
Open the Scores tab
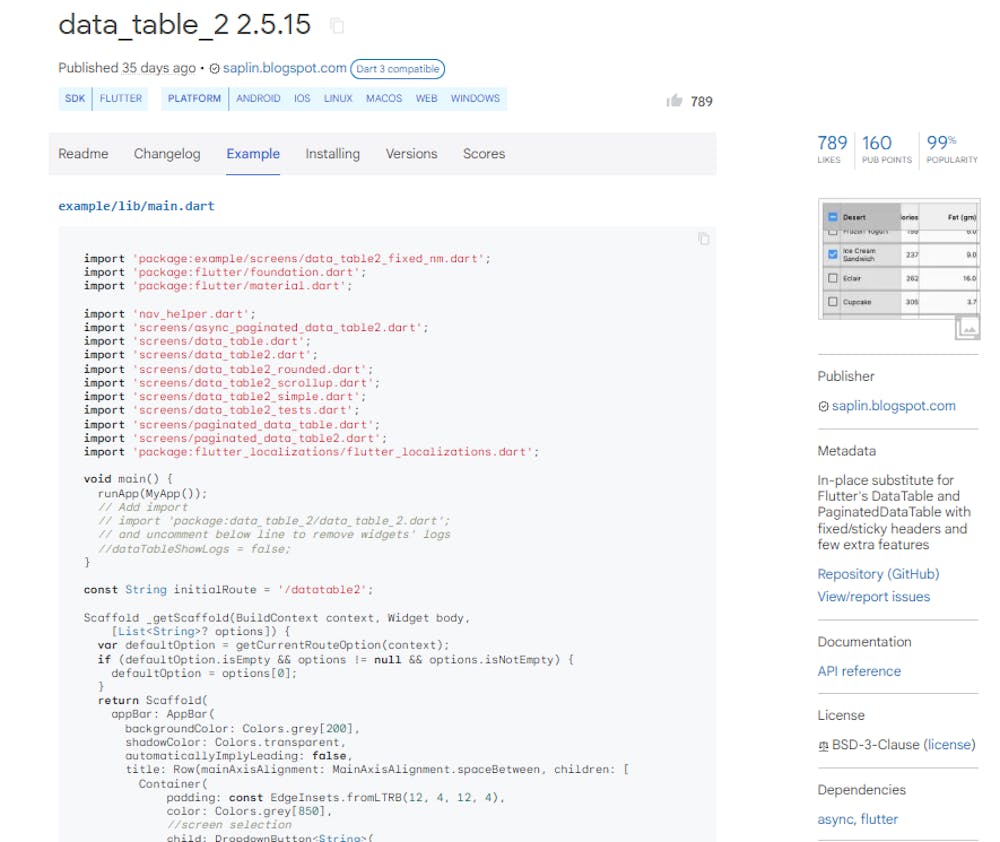pos(484,154)
